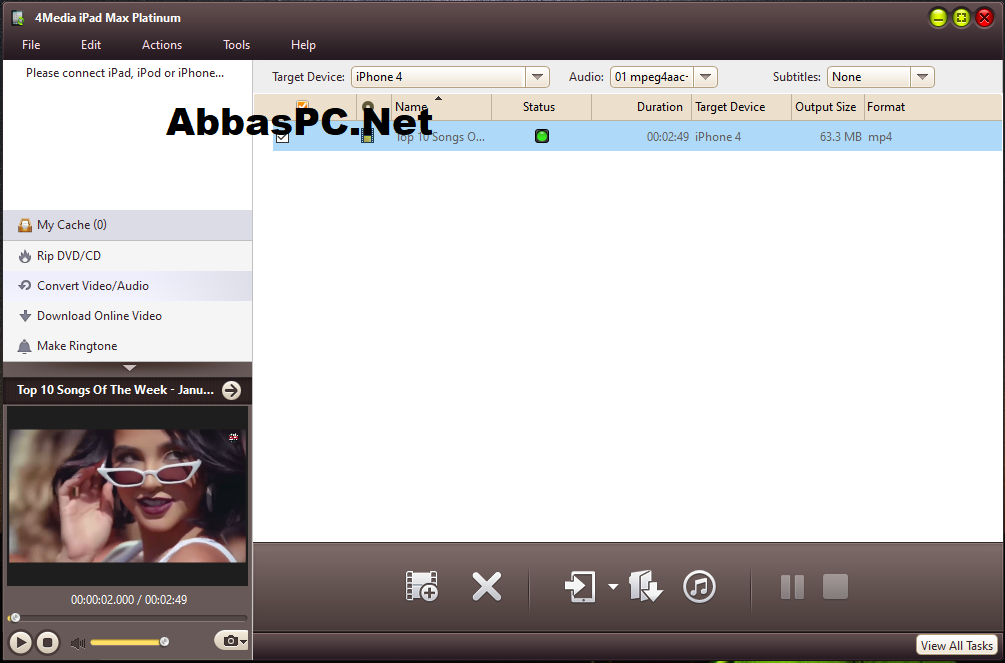1005x663 pixels.
Task: Play the preview video
Action: pyautogui.click(x=21, y=642)
